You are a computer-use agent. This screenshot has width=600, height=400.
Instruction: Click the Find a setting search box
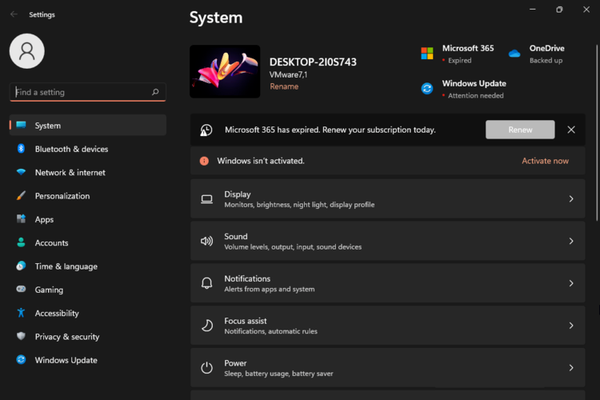(x=80, y=92)
